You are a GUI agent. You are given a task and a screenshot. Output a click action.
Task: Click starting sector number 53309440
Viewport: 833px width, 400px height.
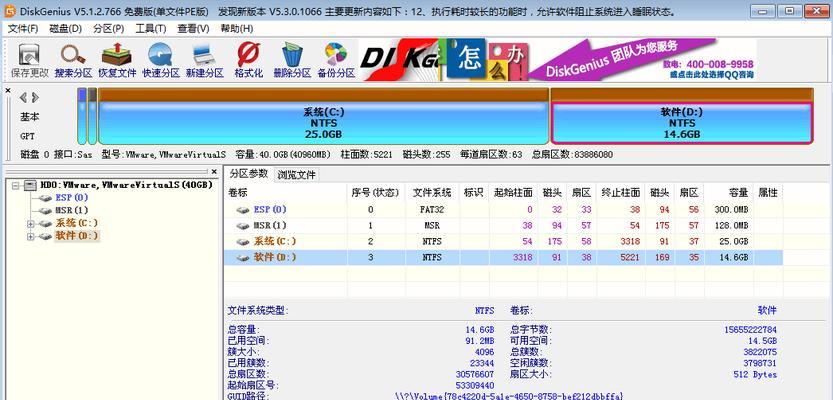pyautogui.click(x=475, y=385)
